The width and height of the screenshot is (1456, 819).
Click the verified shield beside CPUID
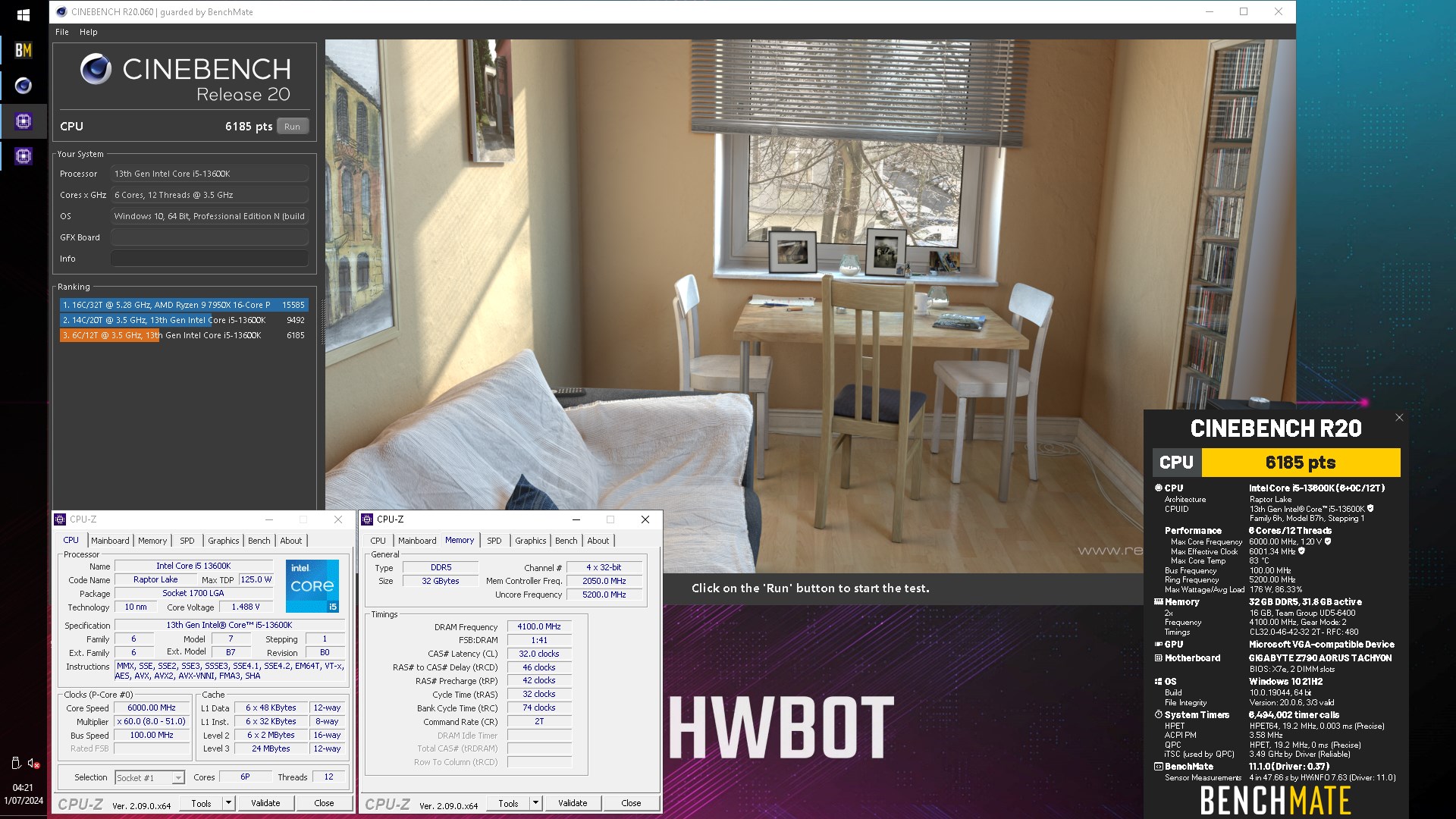[1370, 509]
